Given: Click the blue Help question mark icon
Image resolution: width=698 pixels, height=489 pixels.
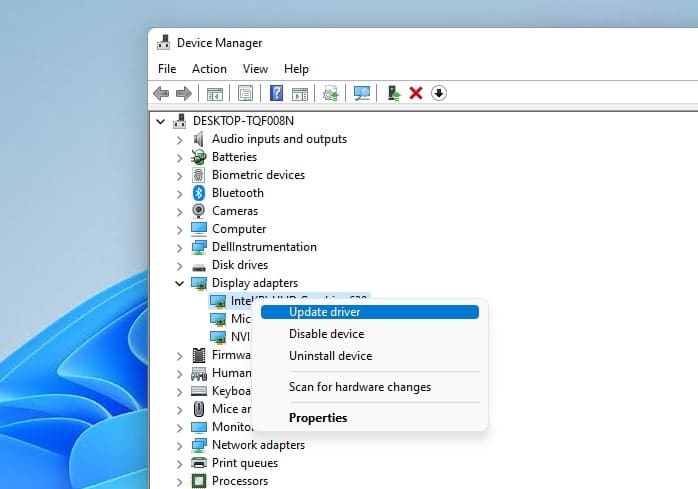Looking at the screenshot, I should pos(277,93).
